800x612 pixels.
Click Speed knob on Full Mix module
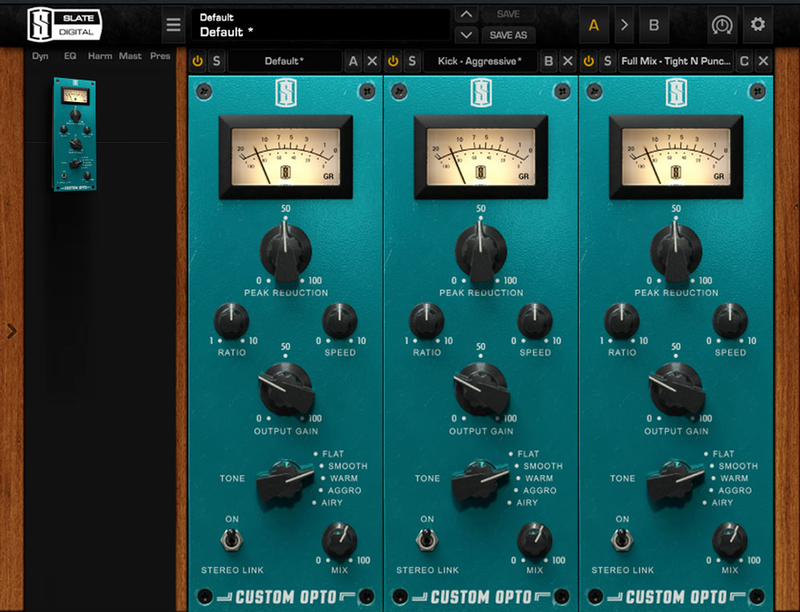tap(730, 321)
